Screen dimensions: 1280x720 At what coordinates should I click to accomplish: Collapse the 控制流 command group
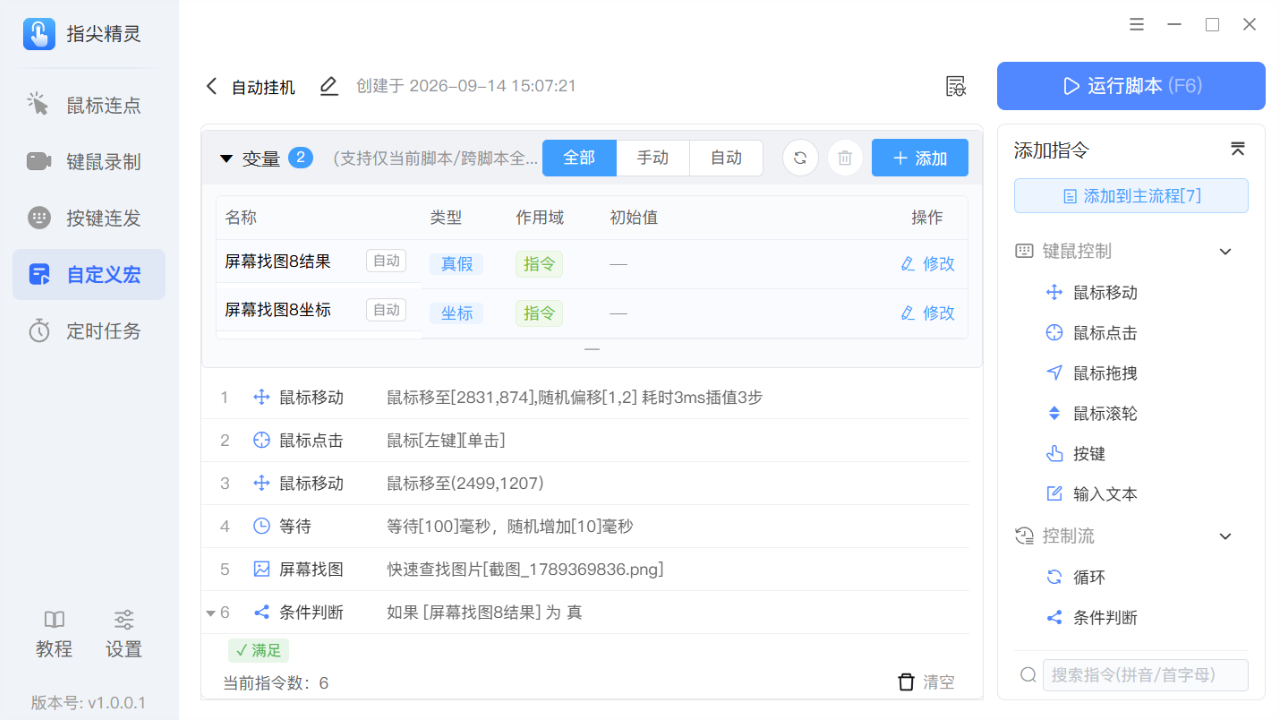[x=1226, y=536]
